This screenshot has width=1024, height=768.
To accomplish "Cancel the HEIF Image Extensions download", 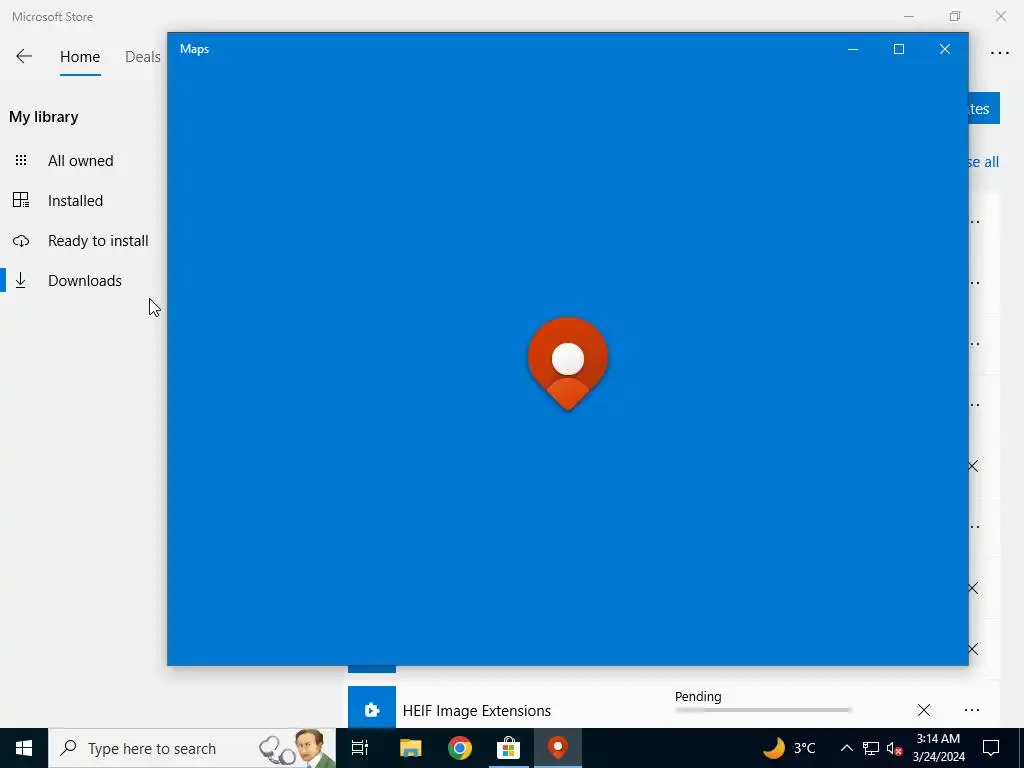I will click(x=923, y=710).
